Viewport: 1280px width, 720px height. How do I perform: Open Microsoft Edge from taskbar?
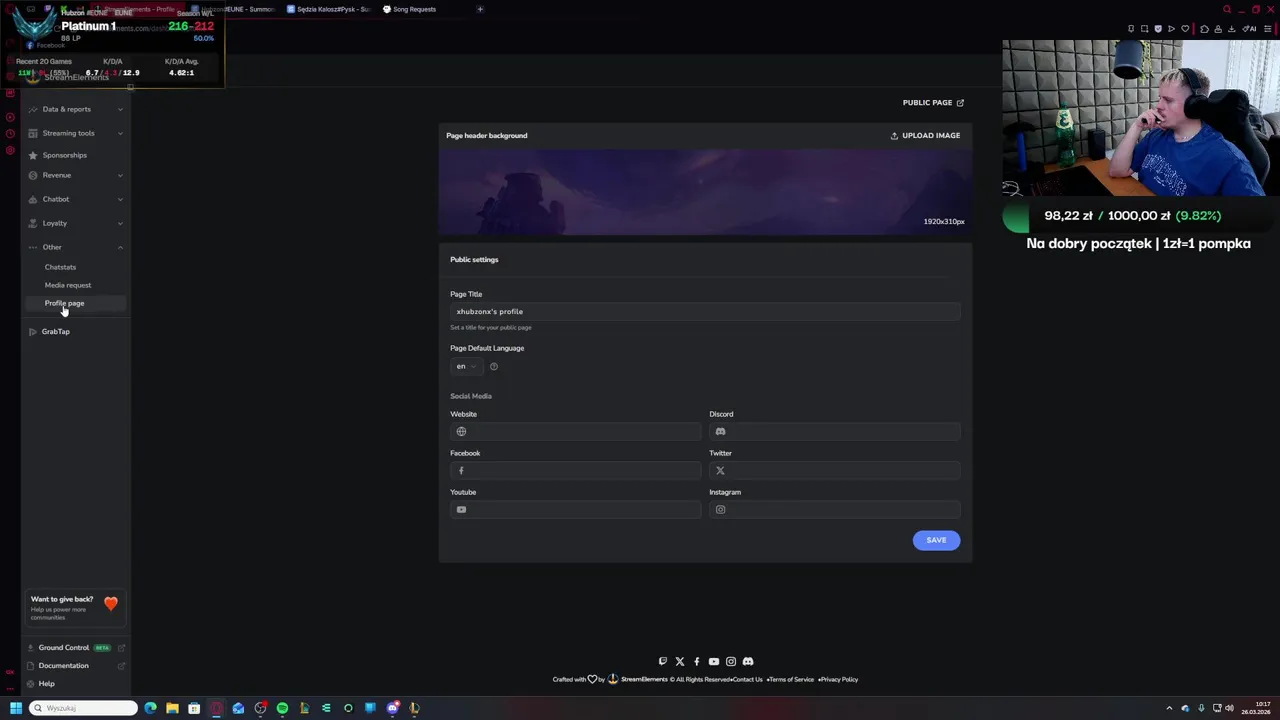pos(150,708)
